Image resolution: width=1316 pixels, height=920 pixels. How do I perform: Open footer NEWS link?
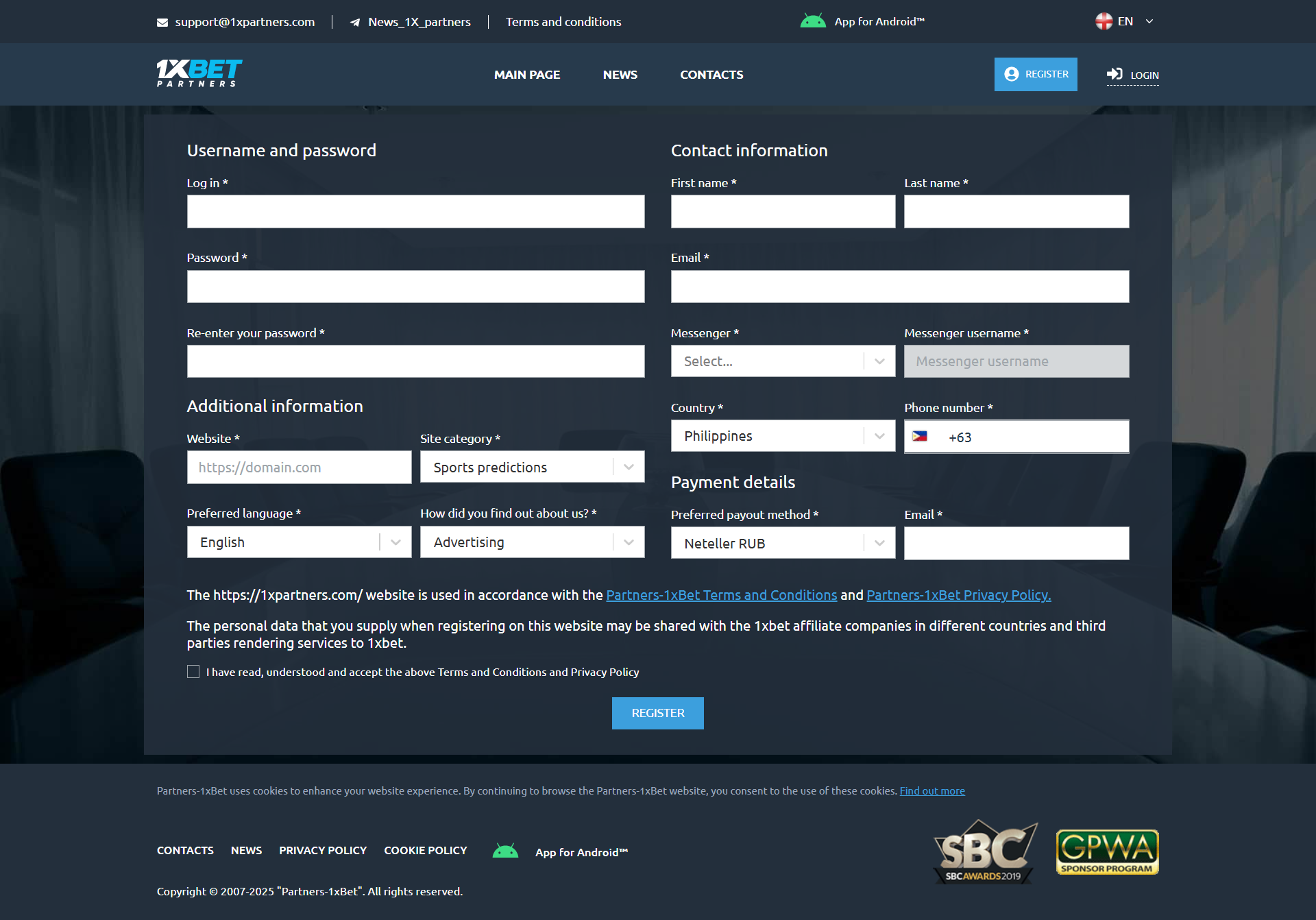pos(246,850)
